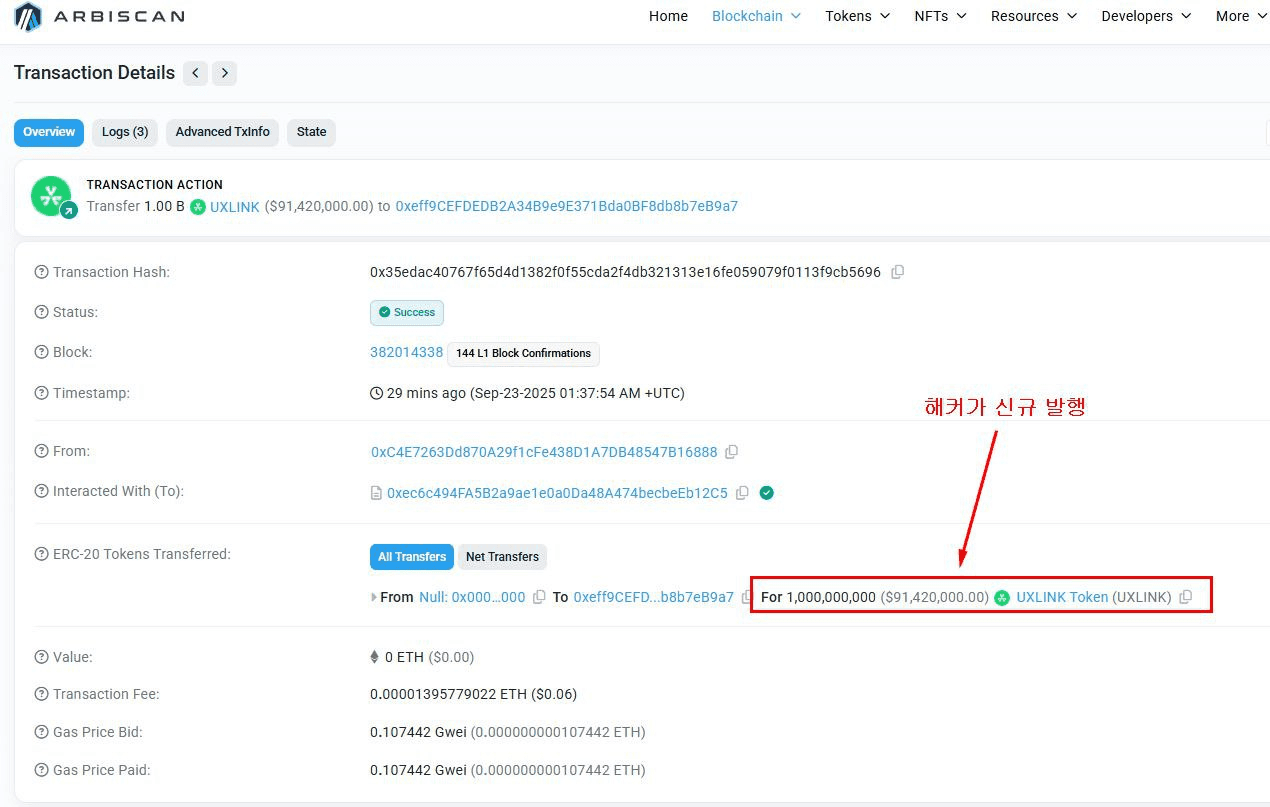Viewport: 1270px width, 807px height.
Task: Click the Interacted With help icon
Action: (x=41, y=491)
